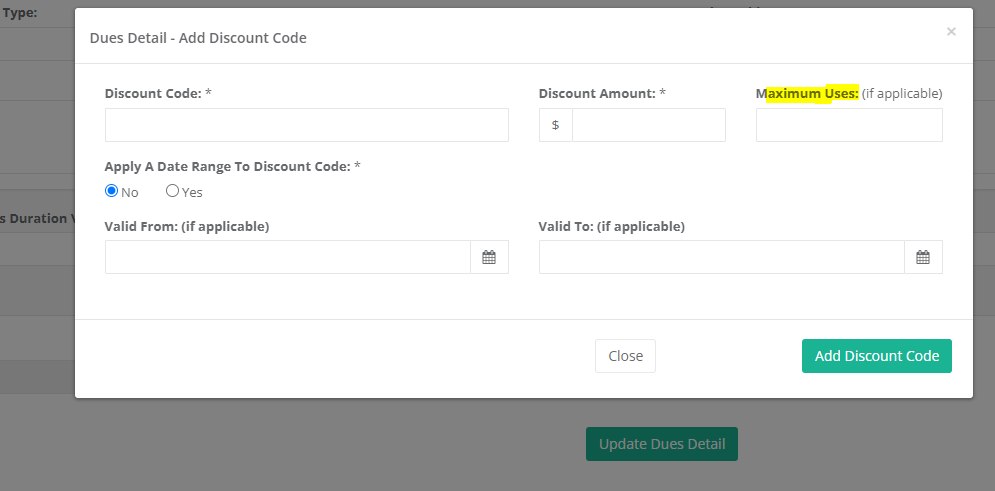Focus the Discount Amount input box

(648, 125)
